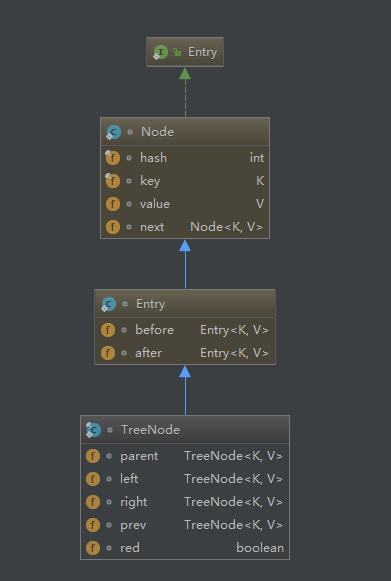Select the after field name
The height and width of the screenshot is (581, 391).
pyautogui.click(x=149, y=353)
